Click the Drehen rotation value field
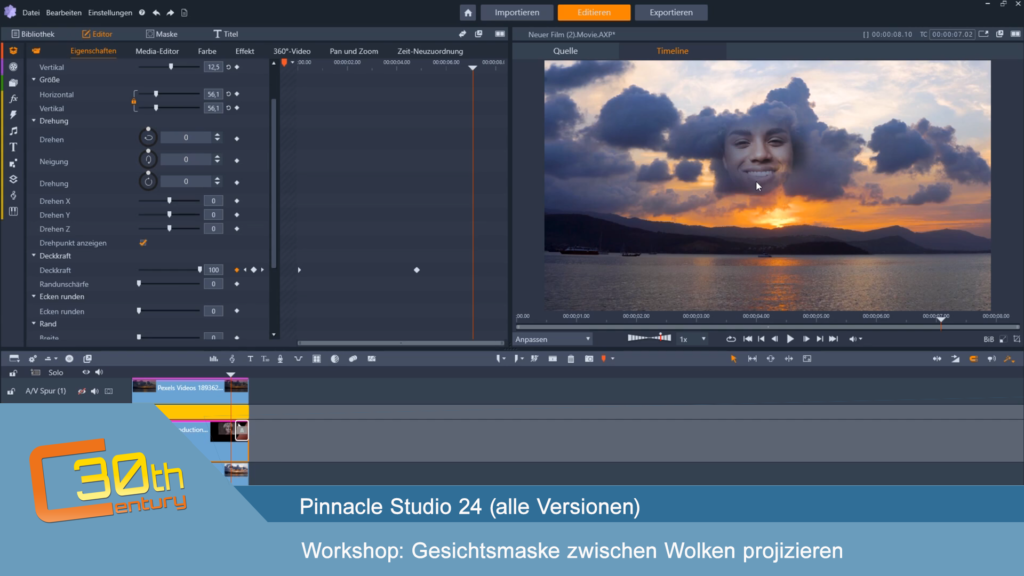This screenshot has width=1024, height=576. click(185, 138)
